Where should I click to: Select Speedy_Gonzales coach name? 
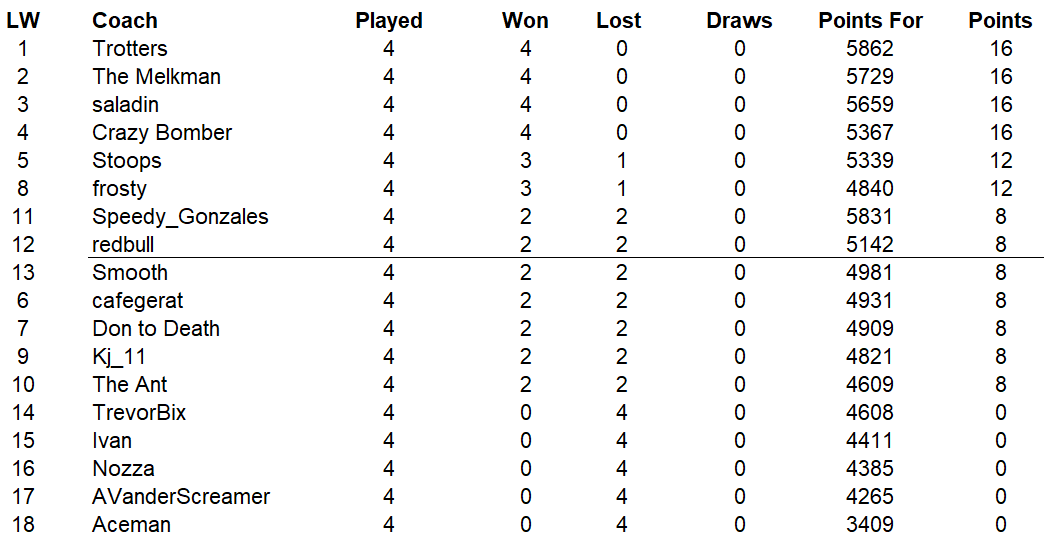180,217
